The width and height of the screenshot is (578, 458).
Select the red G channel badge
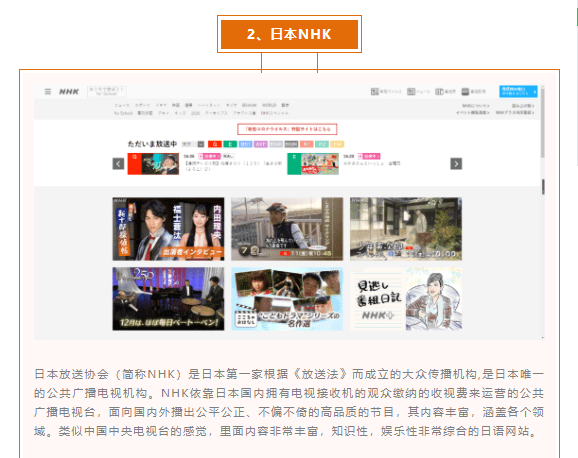[x=215, y=144]
